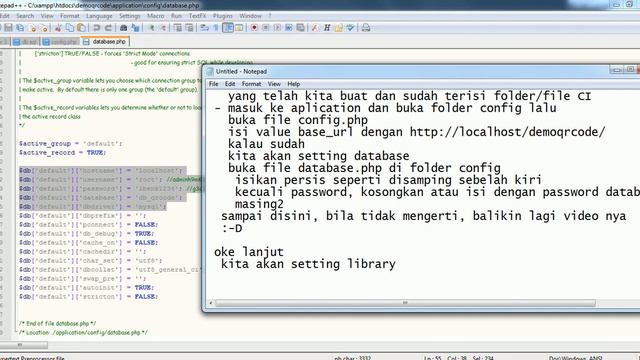Switch to the database.php tab
Image resolution: width=640 pixels, height=360 pixels.
click(x=105, y=42)
